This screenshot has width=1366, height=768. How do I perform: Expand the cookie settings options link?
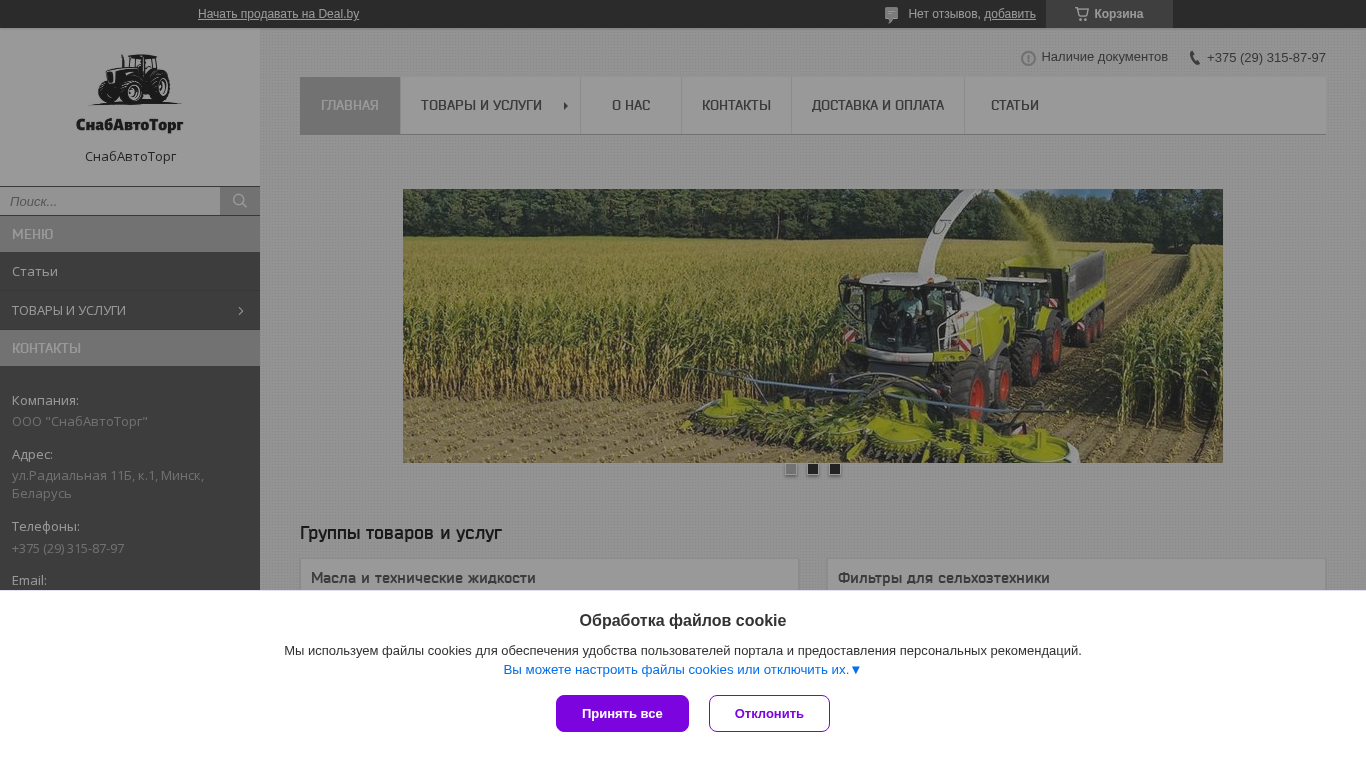(682, 670)
